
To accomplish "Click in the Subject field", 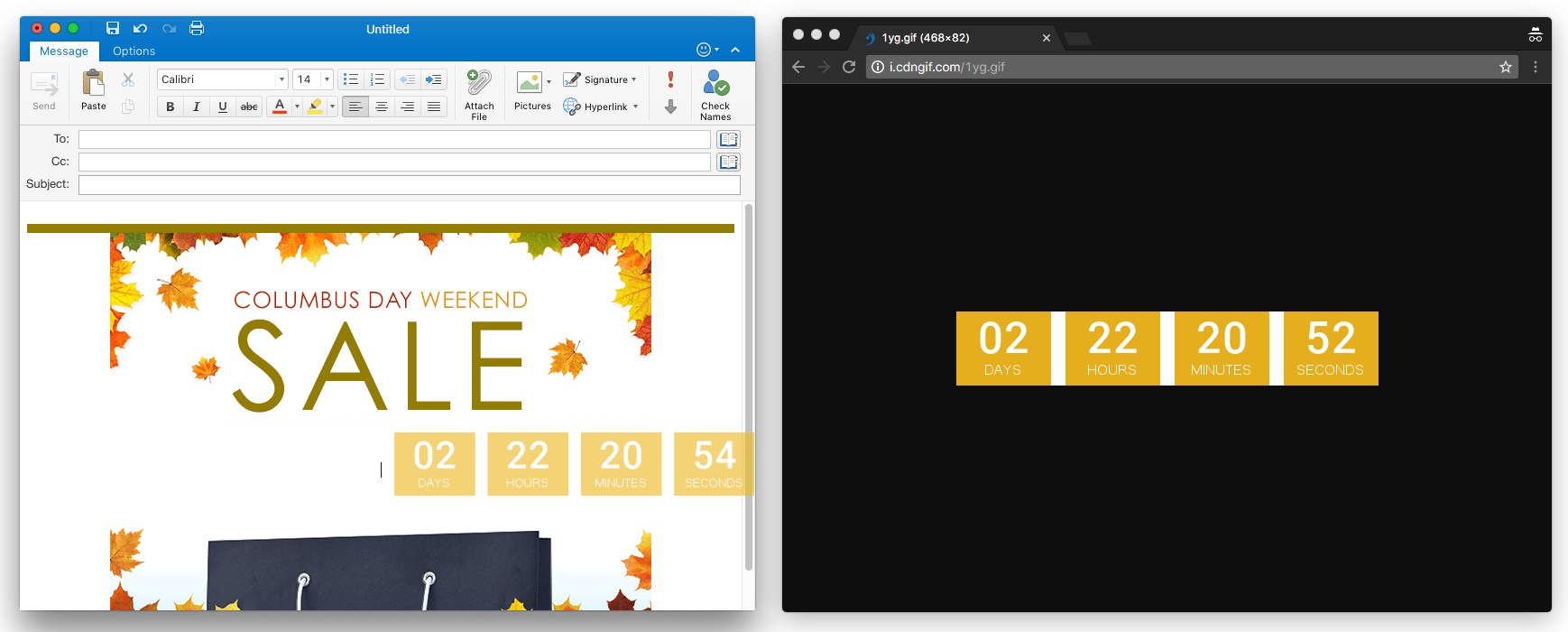I will pyautogui.click(x=410, y=185).
